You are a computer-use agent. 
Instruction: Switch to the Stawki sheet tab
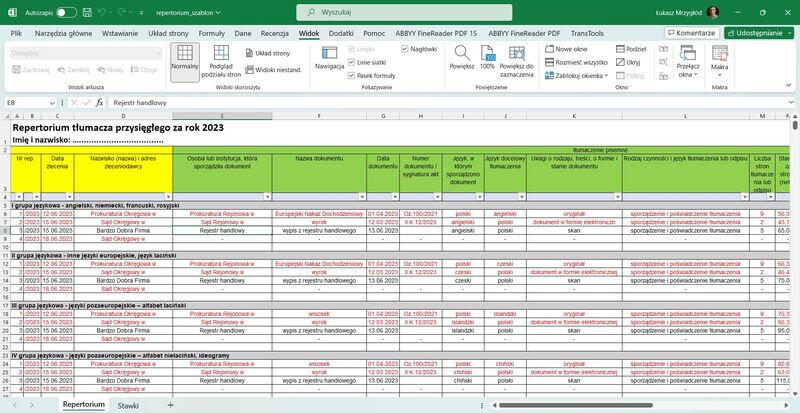(128, 404)
